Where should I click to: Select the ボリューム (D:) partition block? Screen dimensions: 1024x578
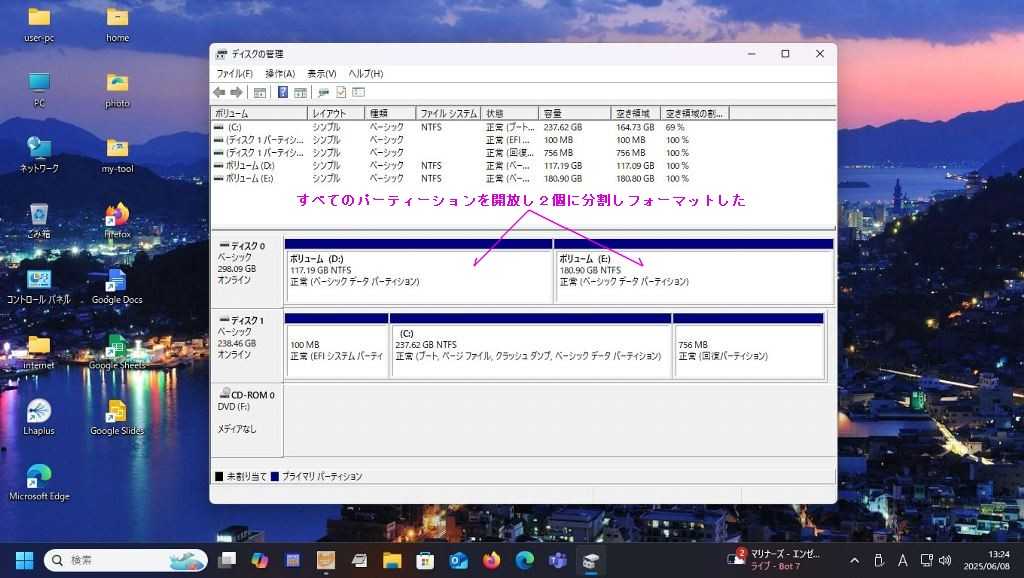[x=418, y=276]
